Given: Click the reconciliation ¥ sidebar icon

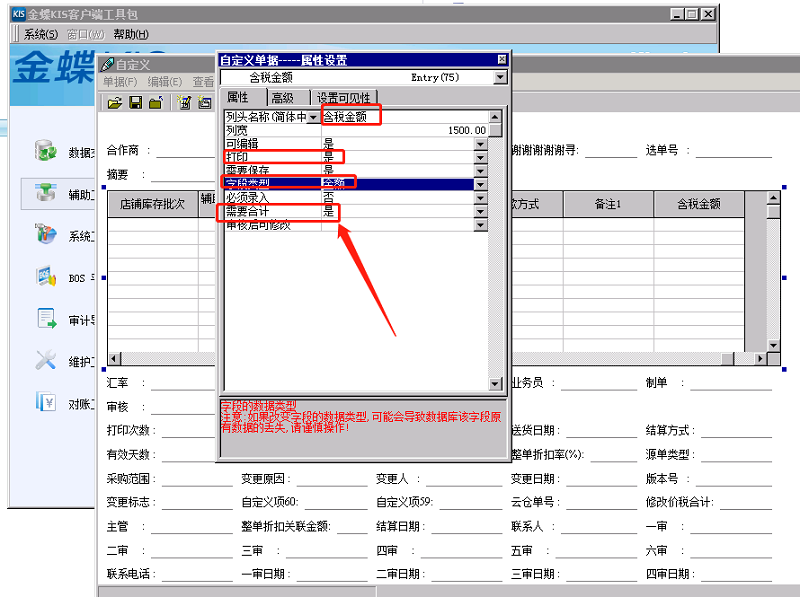Looking at the screenshot, I should [x=46, y=402].
